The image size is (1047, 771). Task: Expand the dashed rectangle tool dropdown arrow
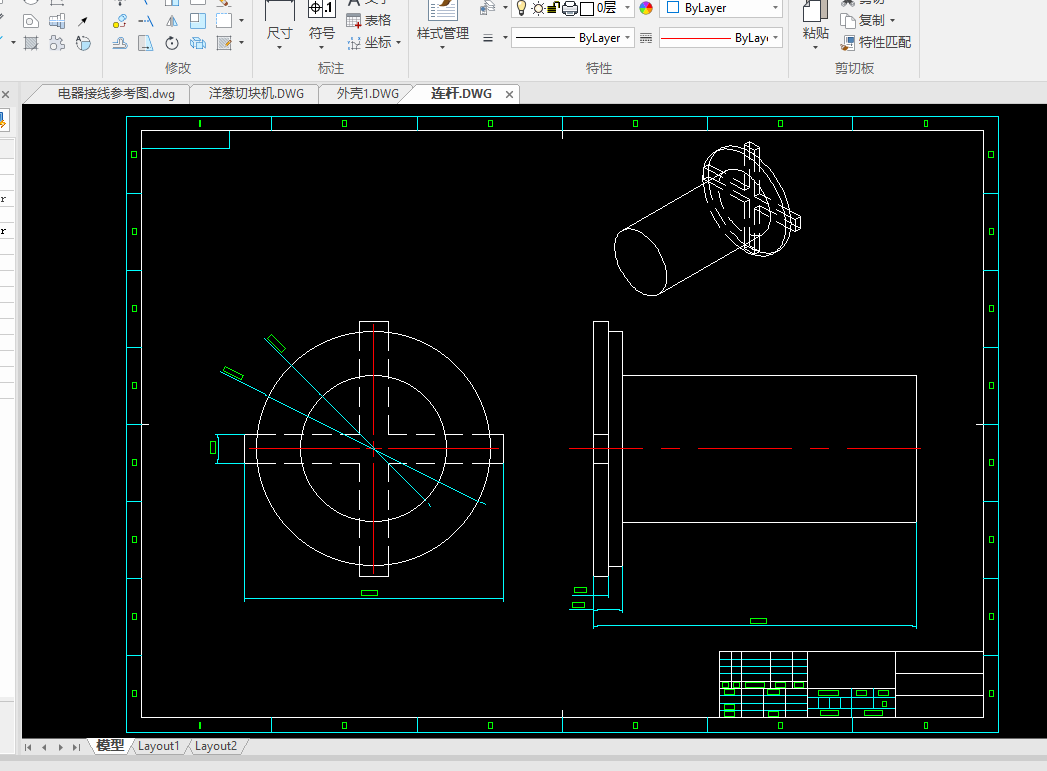coord(241,21)
